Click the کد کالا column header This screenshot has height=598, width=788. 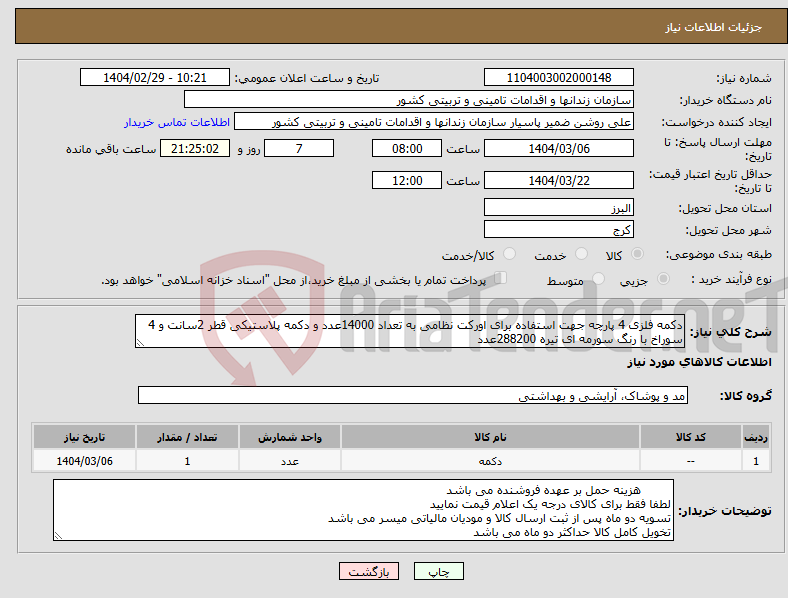tap(691, 437)
